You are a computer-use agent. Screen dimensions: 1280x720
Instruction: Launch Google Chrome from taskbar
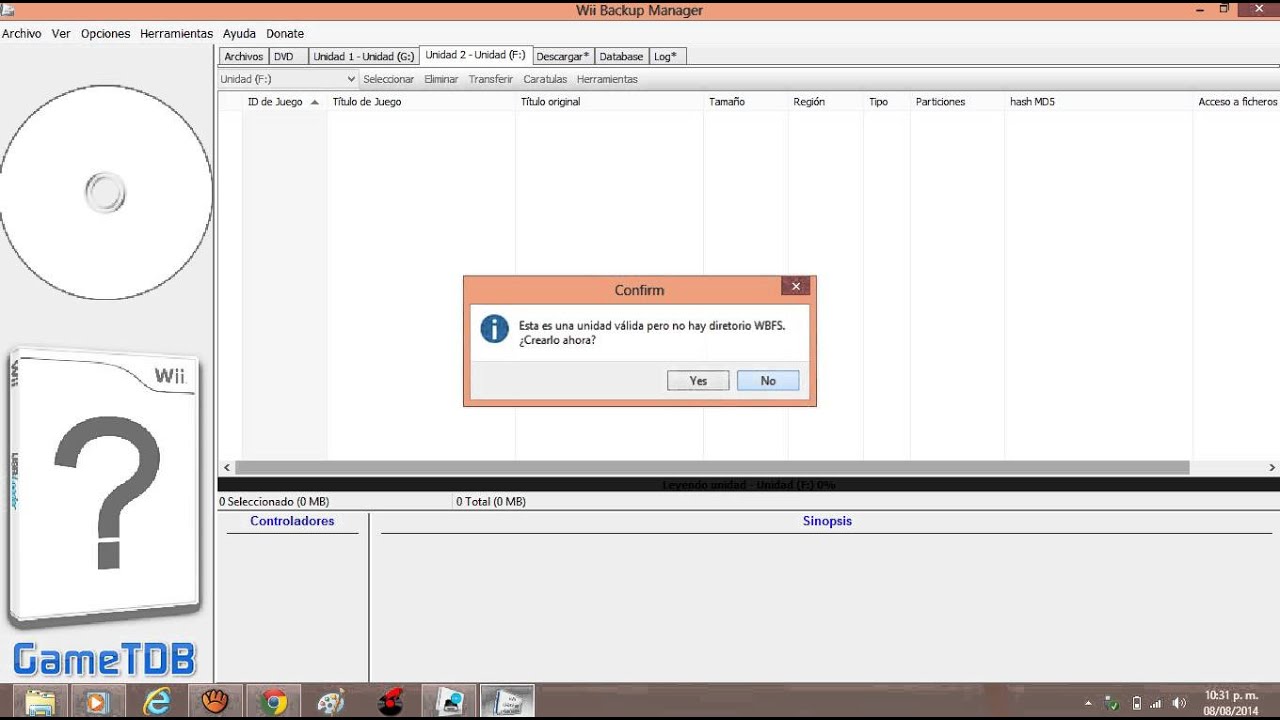point(274,702)
